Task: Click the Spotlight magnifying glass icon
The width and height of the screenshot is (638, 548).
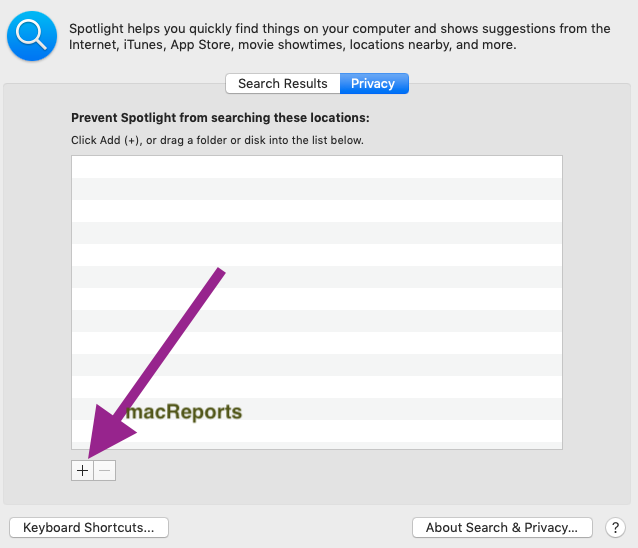Action: tap(32, 36)
